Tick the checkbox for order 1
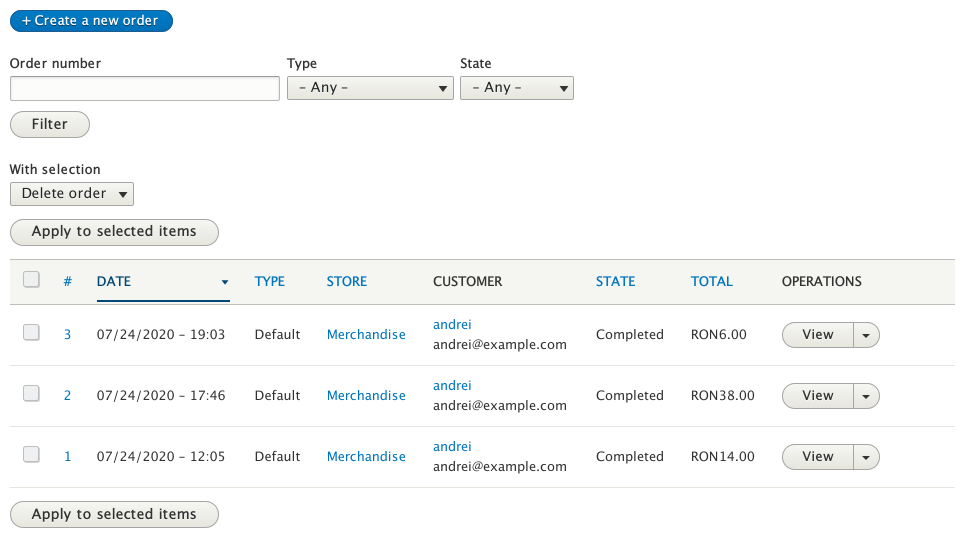This screenshot has height=554, width=971. click(x=31, y=455)
